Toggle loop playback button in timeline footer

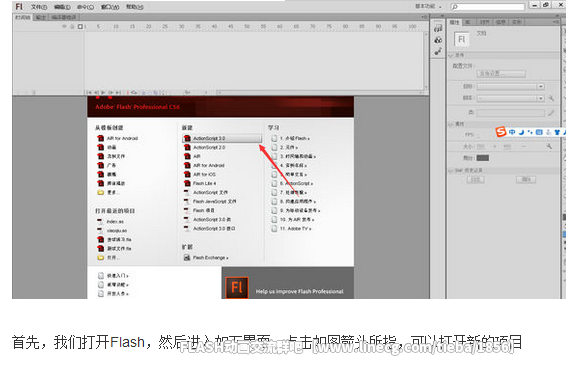tap(134, 93)
